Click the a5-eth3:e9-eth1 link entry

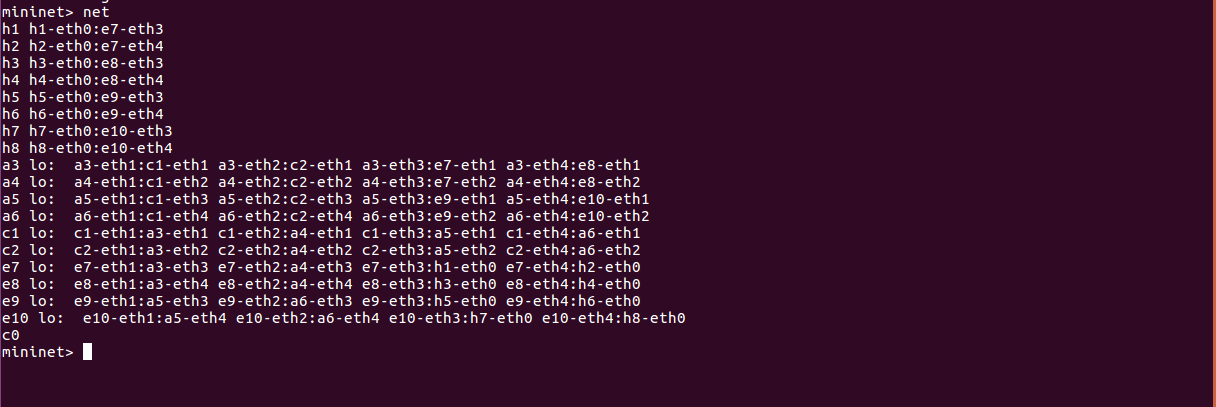pyautogui.click(x=429, y=199)
